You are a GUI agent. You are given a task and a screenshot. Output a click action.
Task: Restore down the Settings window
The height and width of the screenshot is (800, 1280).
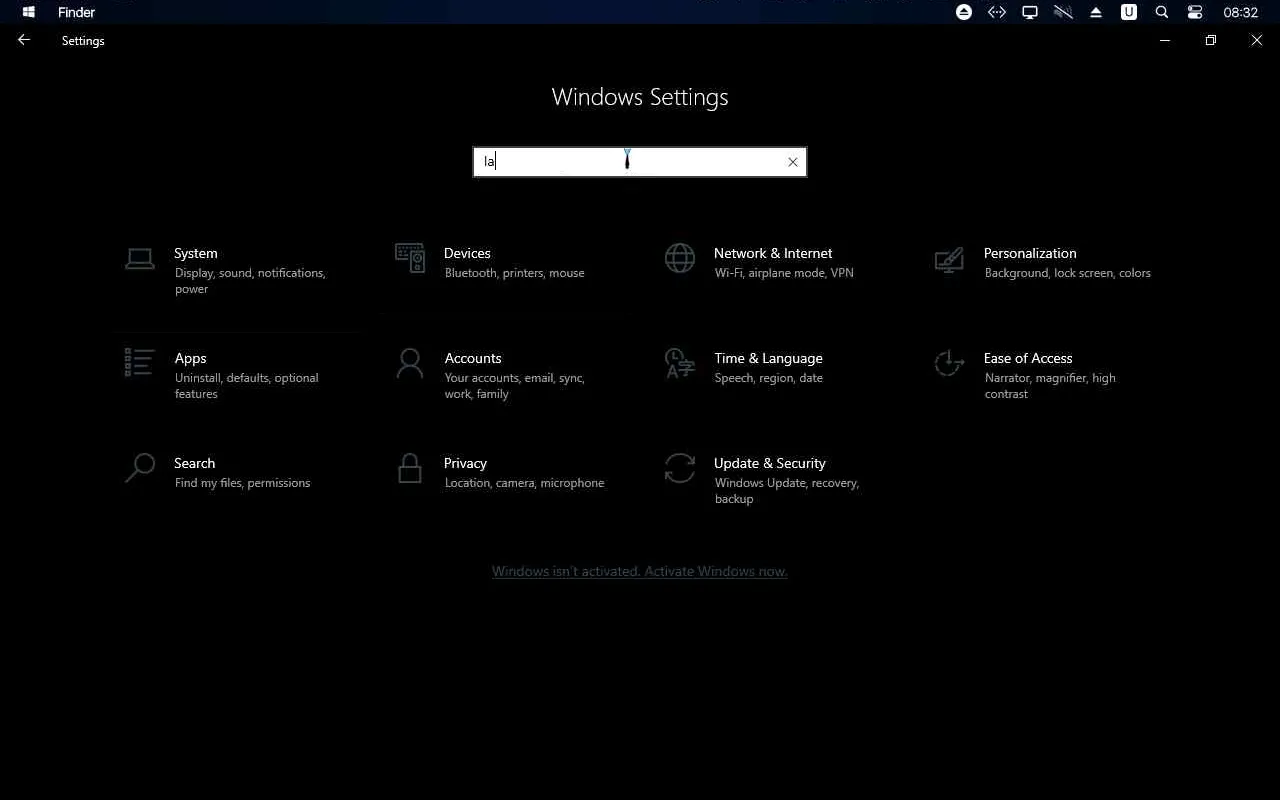1211,40
